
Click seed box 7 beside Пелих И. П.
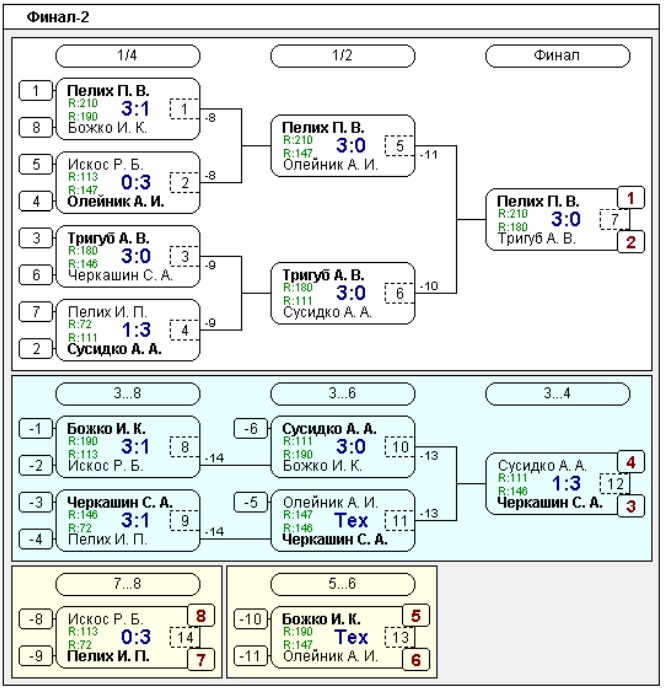point(36,312)
